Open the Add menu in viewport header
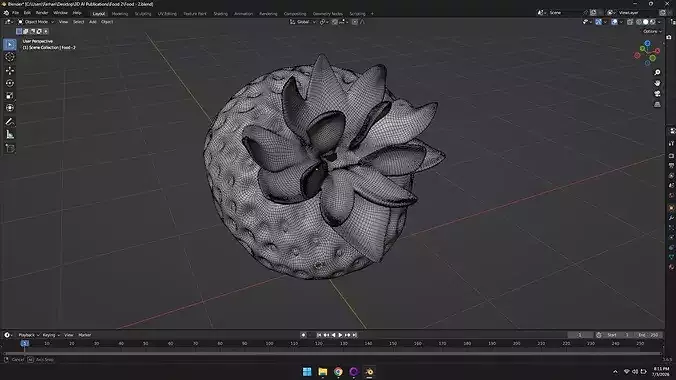Viewport: 676px width, 380px height. click(93, 22)
